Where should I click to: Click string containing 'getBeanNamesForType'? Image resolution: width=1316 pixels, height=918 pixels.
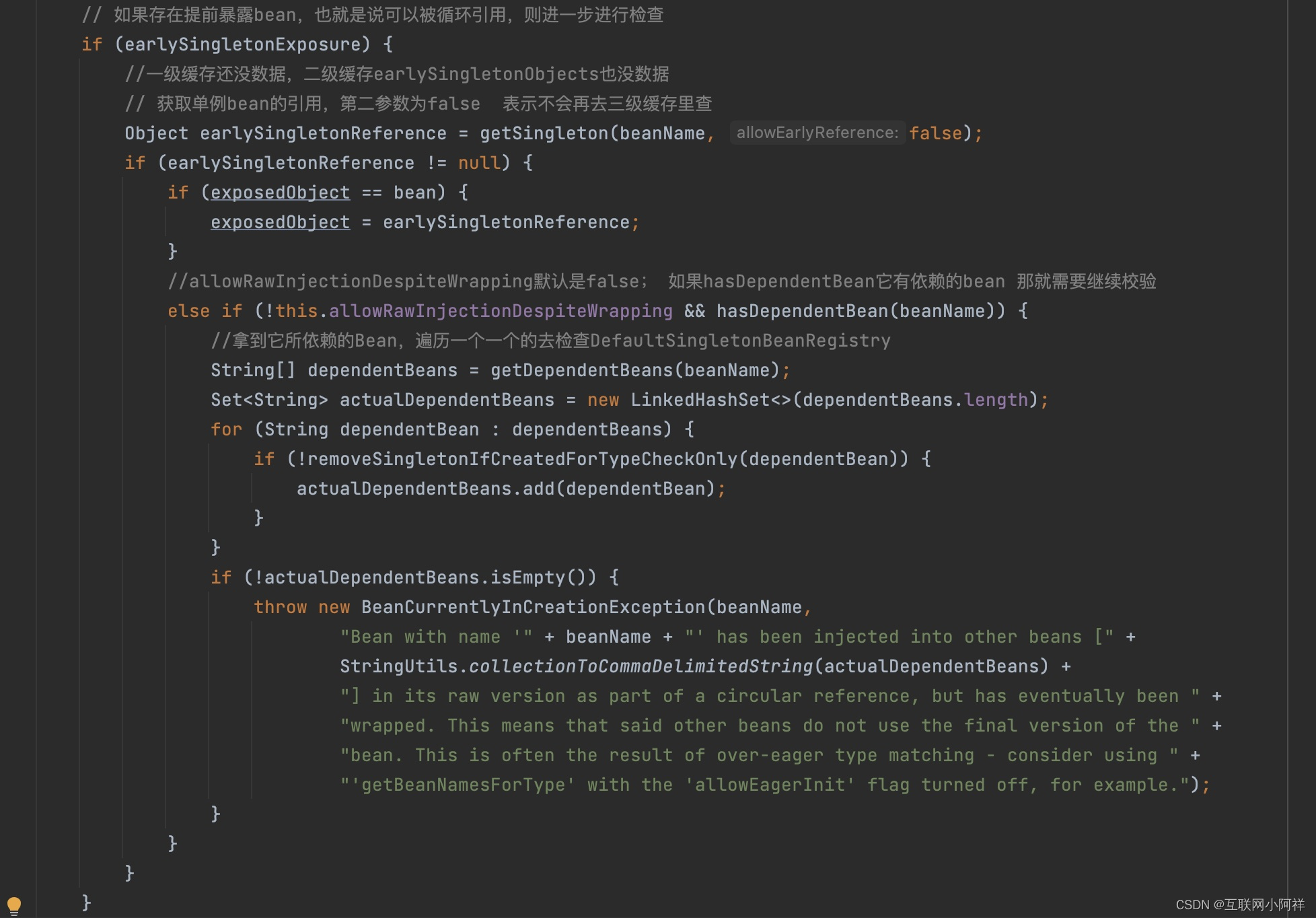[x=764, y=785]
